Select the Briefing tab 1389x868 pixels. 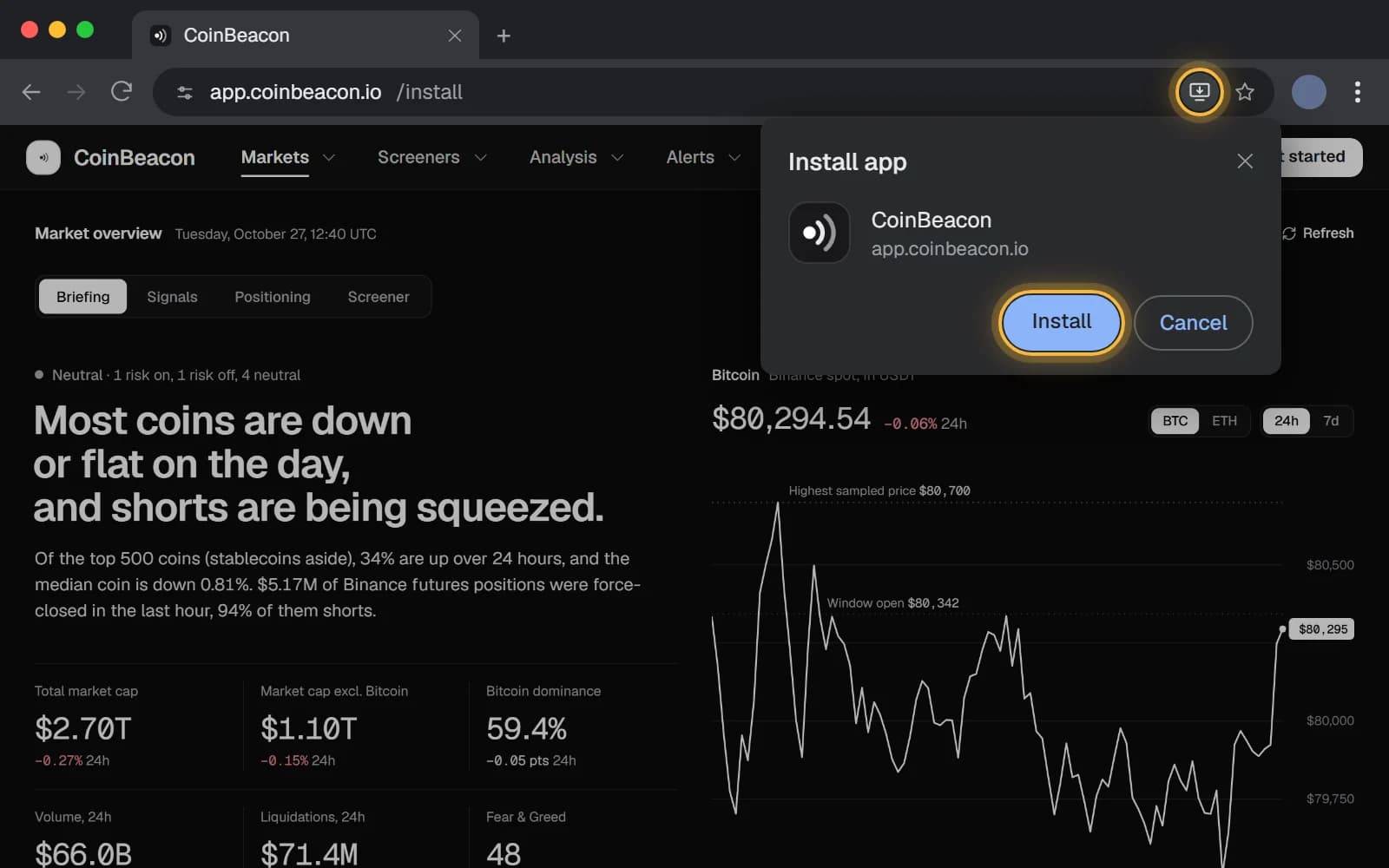pos(83,297)
